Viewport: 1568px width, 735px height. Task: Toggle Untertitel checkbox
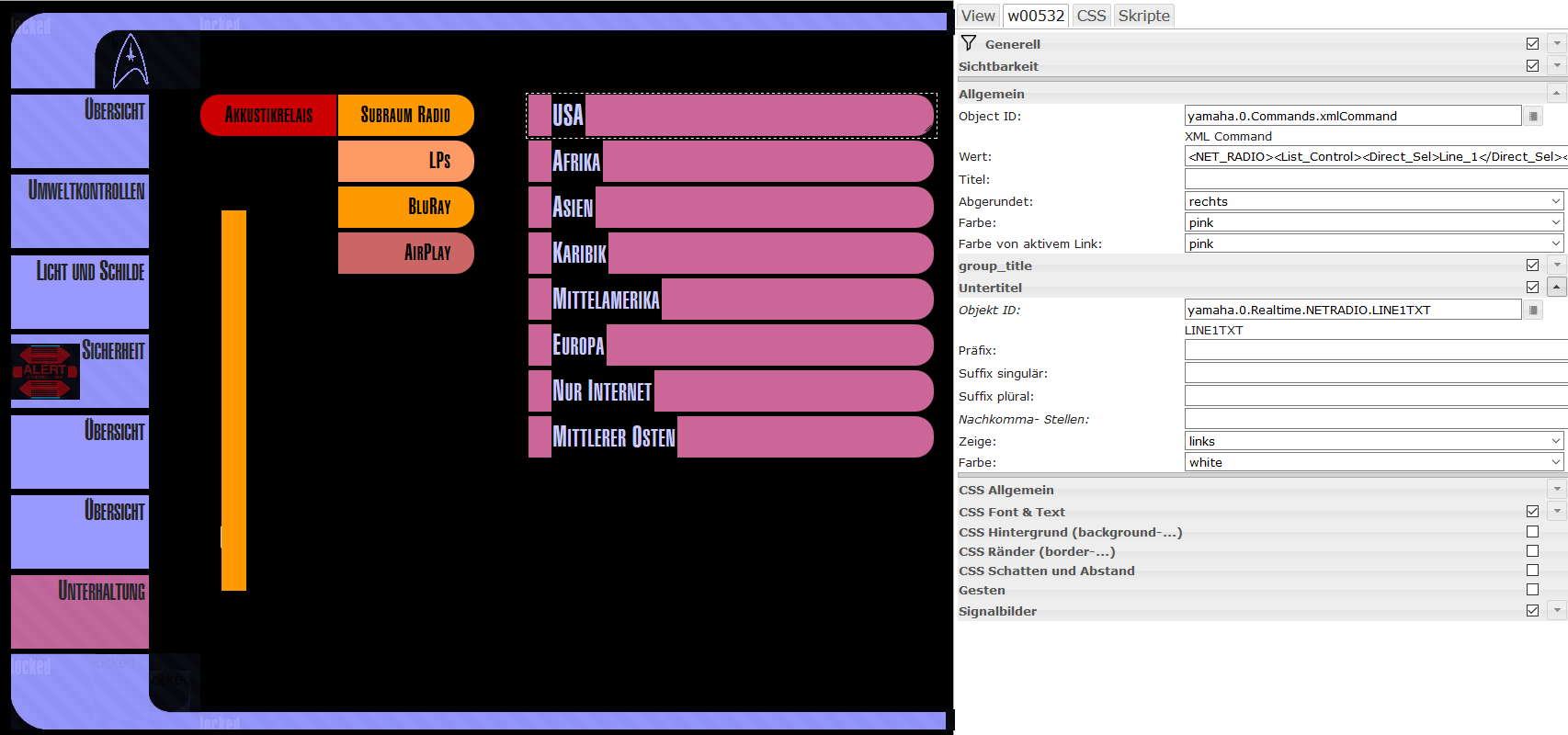pos(1532,287)
